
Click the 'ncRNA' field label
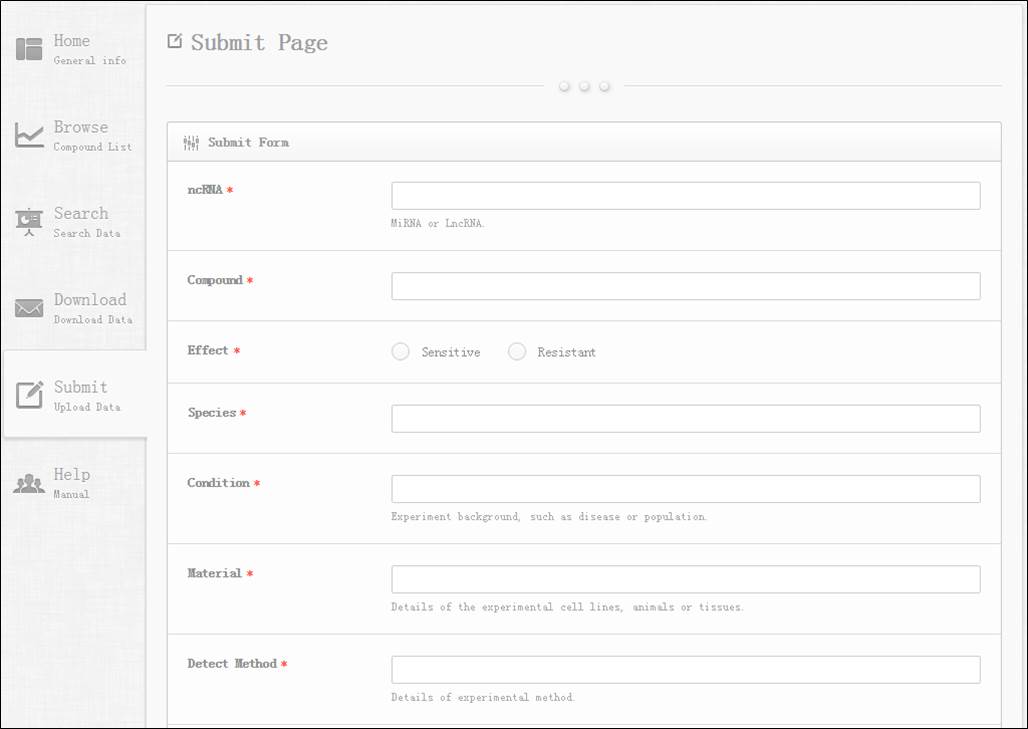coord(205,190)
